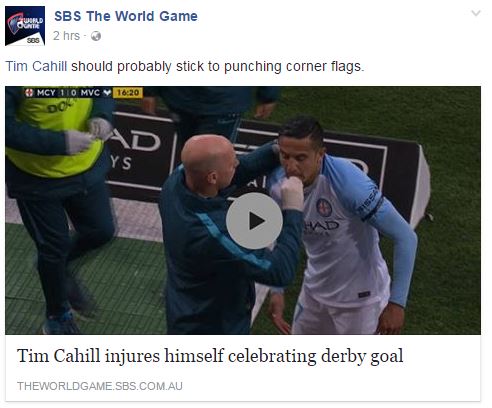Click the MCY team crest in the scoreboard

click(x=29, y=93)
